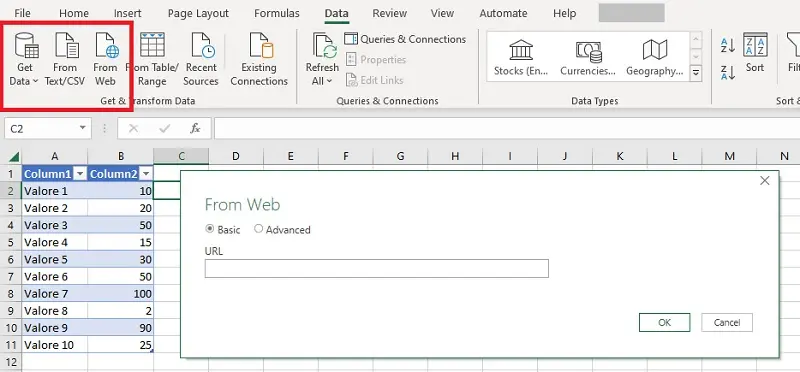Select column A header

pos(55,156)
